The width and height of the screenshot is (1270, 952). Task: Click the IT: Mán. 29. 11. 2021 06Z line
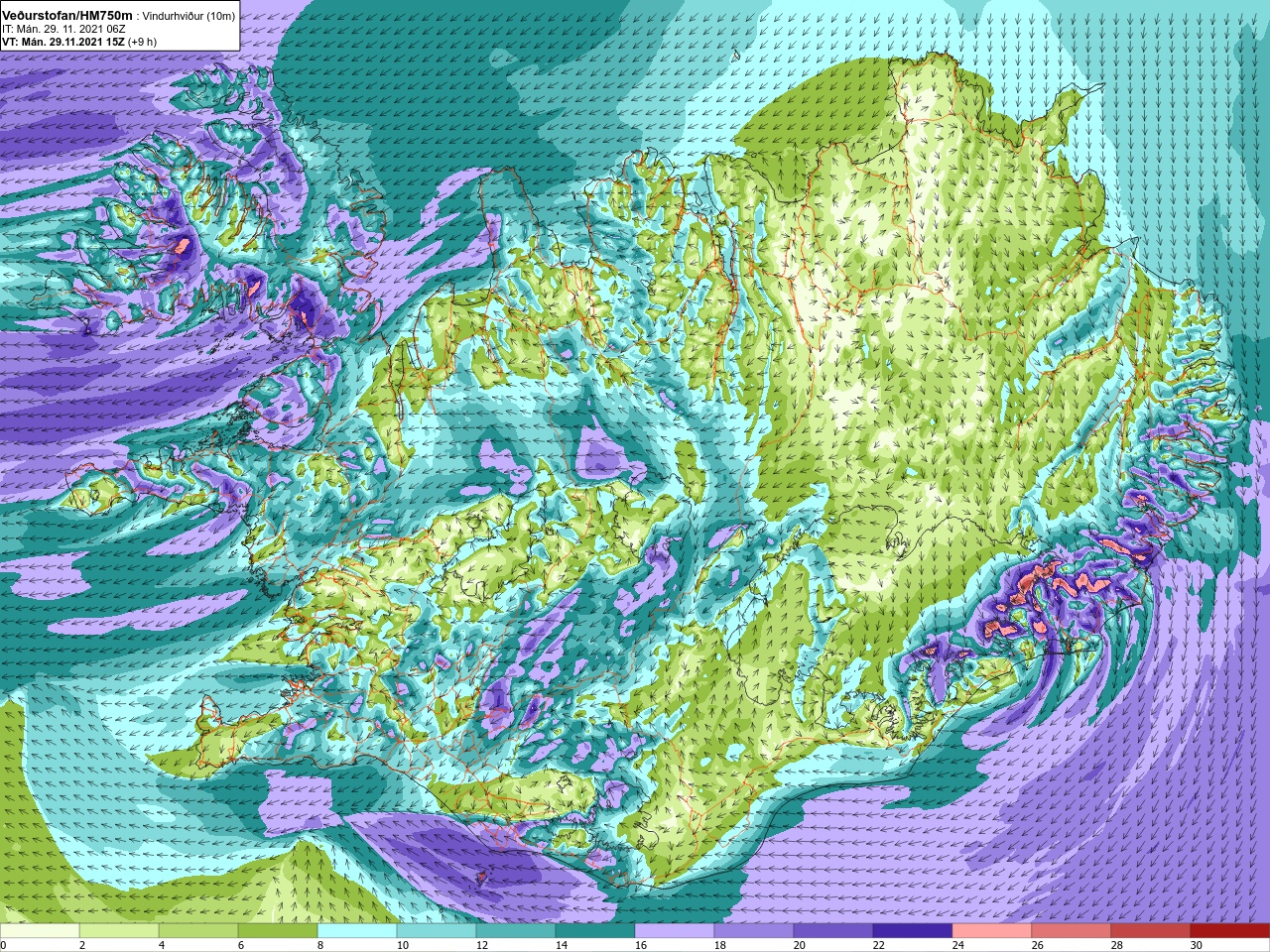coord(63,29)
